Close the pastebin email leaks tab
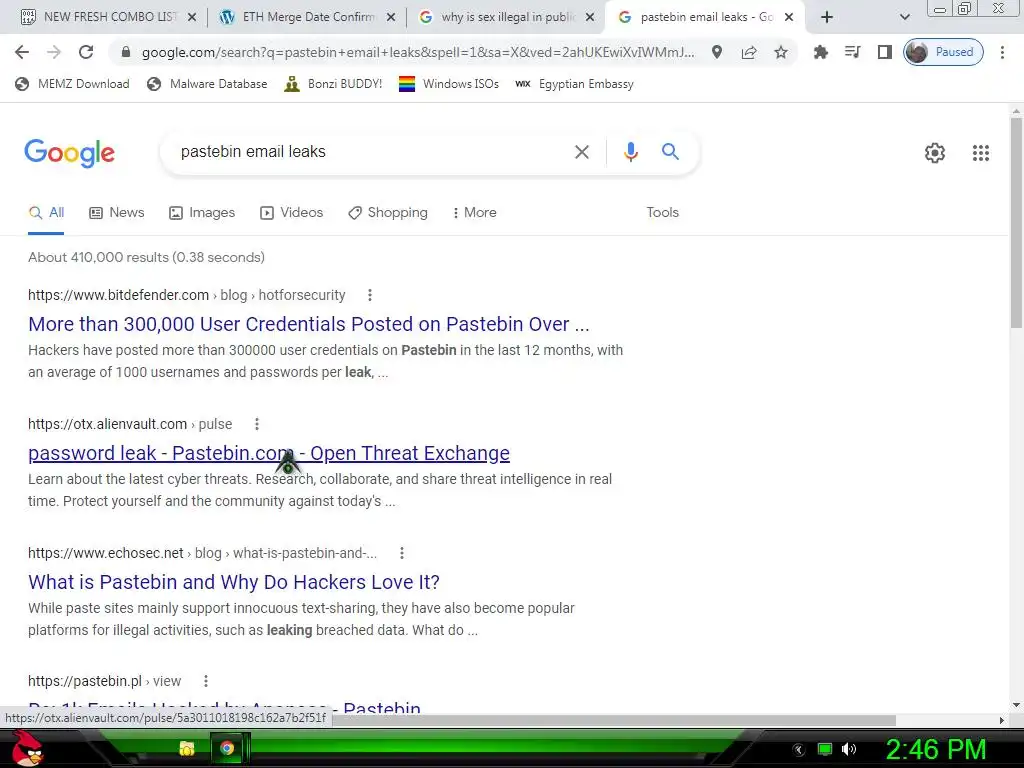1024x768 pixels. pos(789,17)
